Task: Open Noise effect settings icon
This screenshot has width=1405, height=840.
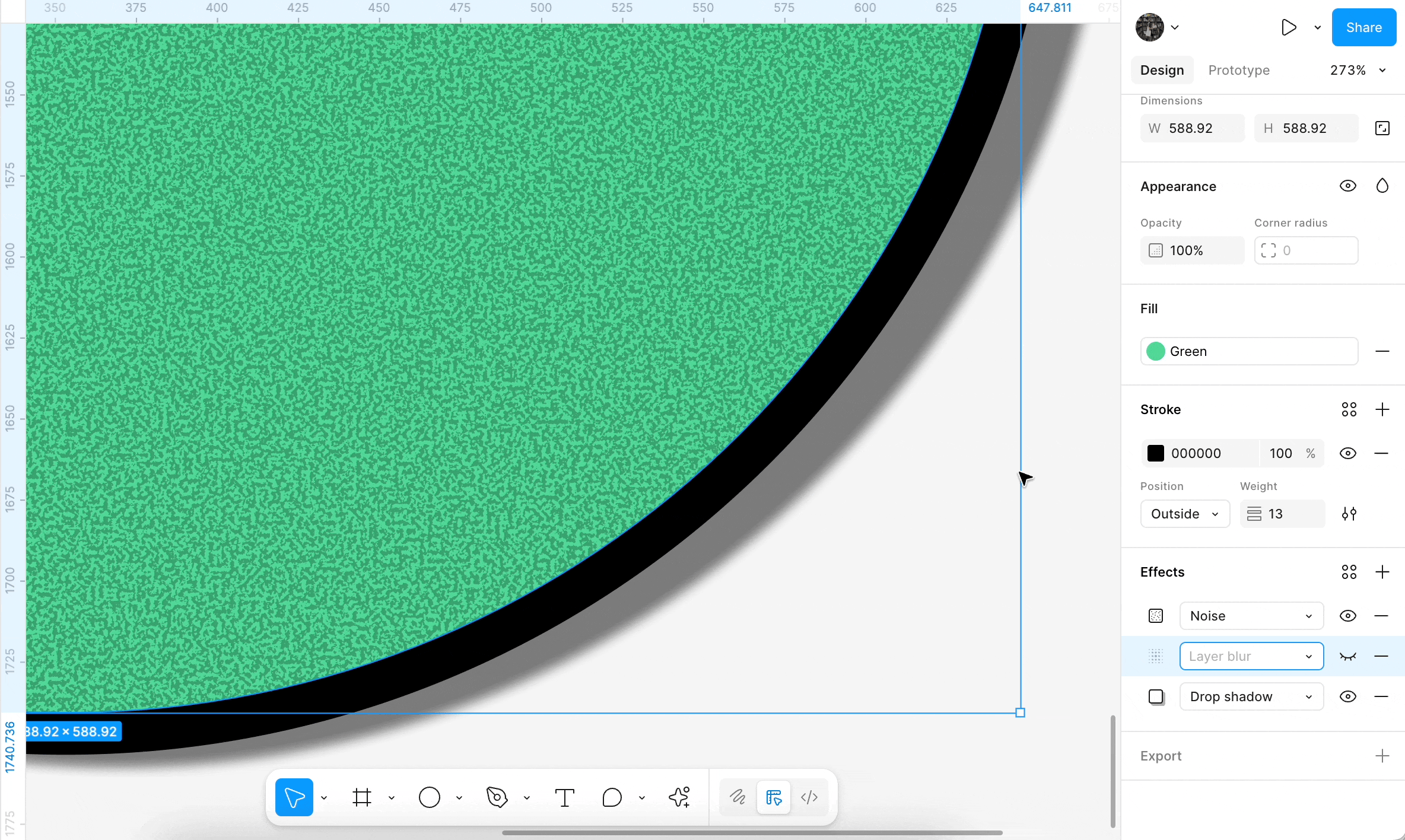Action: point(1155,616)
